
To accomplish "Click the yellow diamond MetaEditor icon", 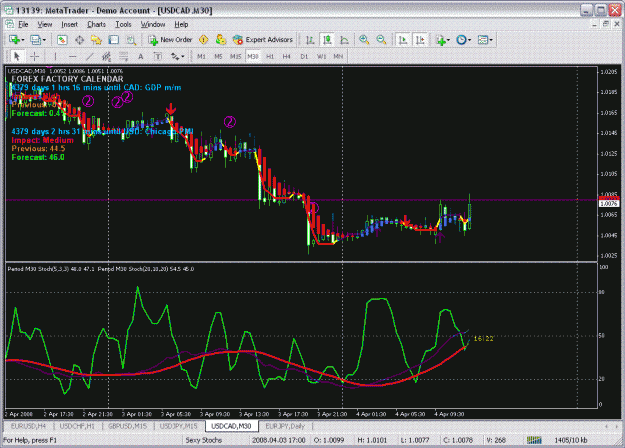I will click(204, 40).
